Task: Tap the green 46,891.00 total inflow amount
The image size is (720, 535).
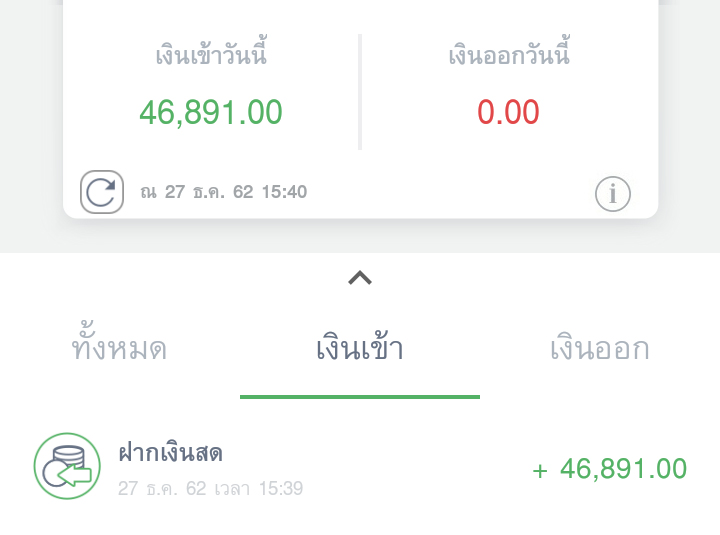Action: coord(211,112)
